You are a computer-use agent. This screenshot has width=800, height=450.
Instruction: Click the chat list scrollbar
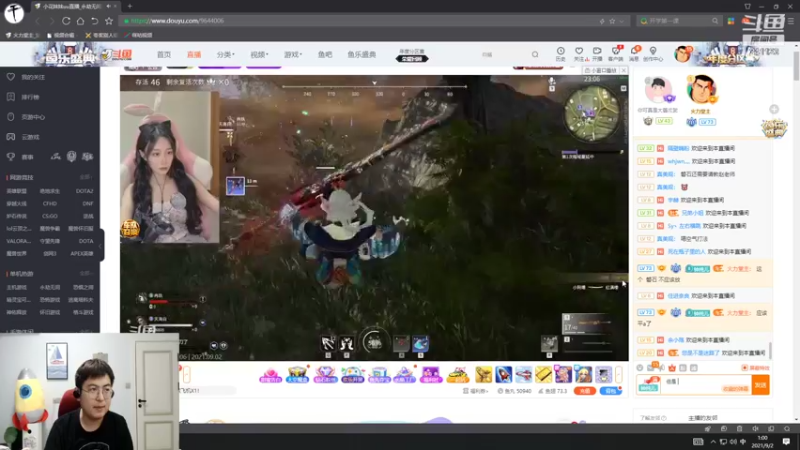[x=770, y=351]
